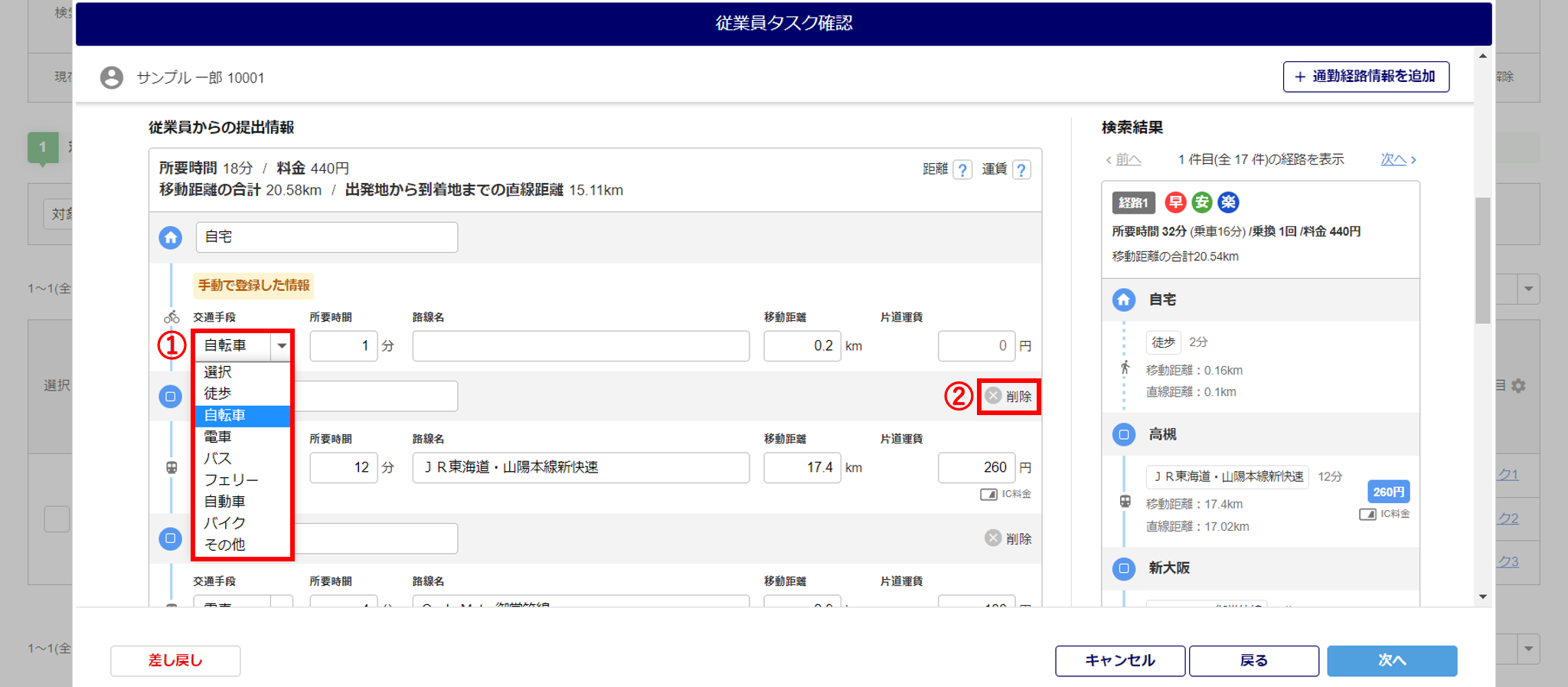Click the dialog scrollbar down arrow
This screenshot has width=1568, height=687.
(1483, 597)
